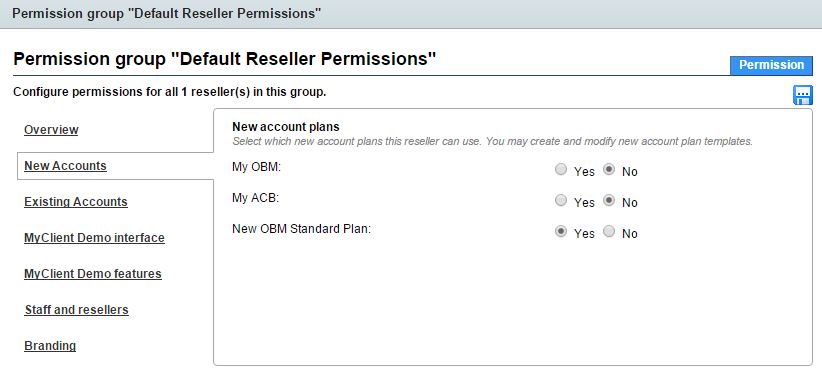The width and height of the screenshot is (822, 378).
Task: Open the Branding section
Action: 50,346
